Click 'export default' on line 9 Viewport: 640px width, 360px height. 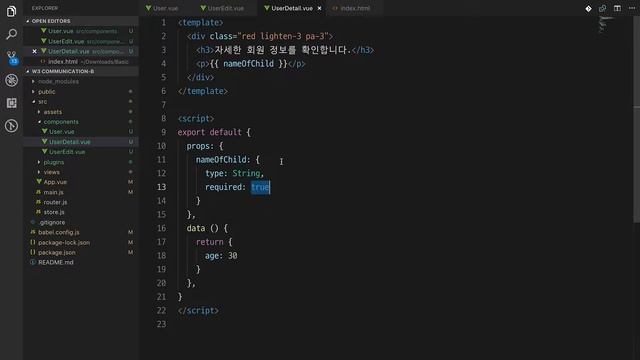click(209, 132)
